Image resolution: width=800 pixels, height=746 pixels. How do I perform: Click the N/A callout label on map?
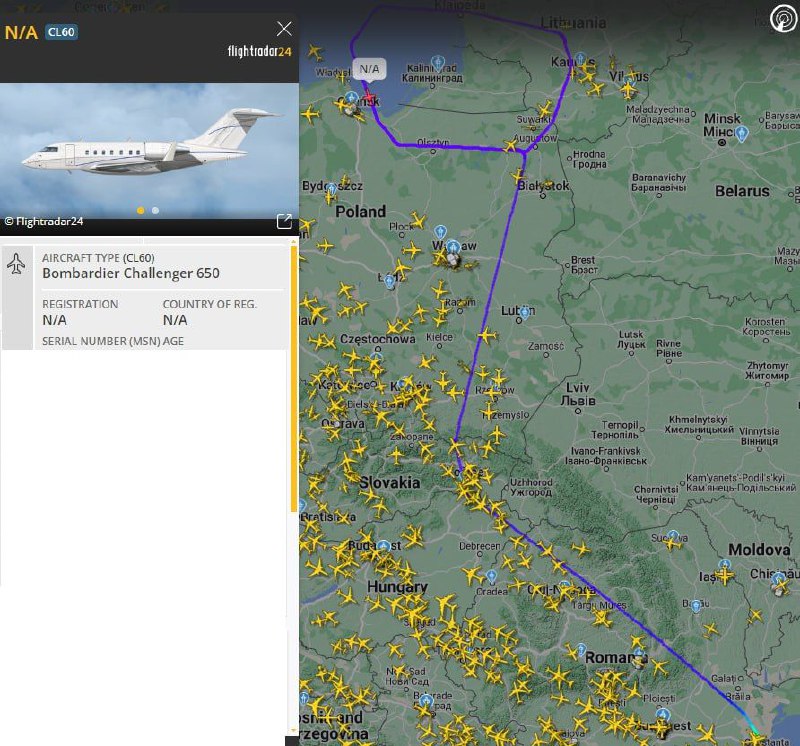point(369,69)
